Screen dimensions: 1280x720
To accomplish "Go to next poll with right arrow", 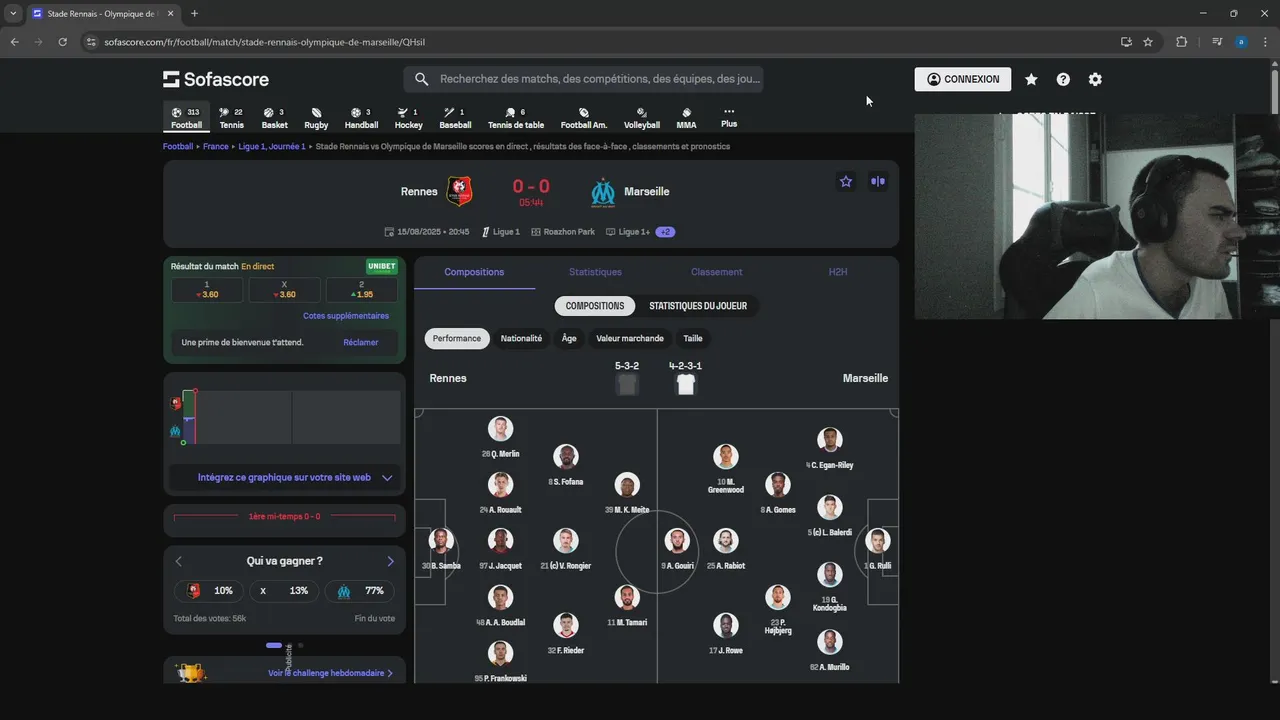I will [x=390, y=561].
